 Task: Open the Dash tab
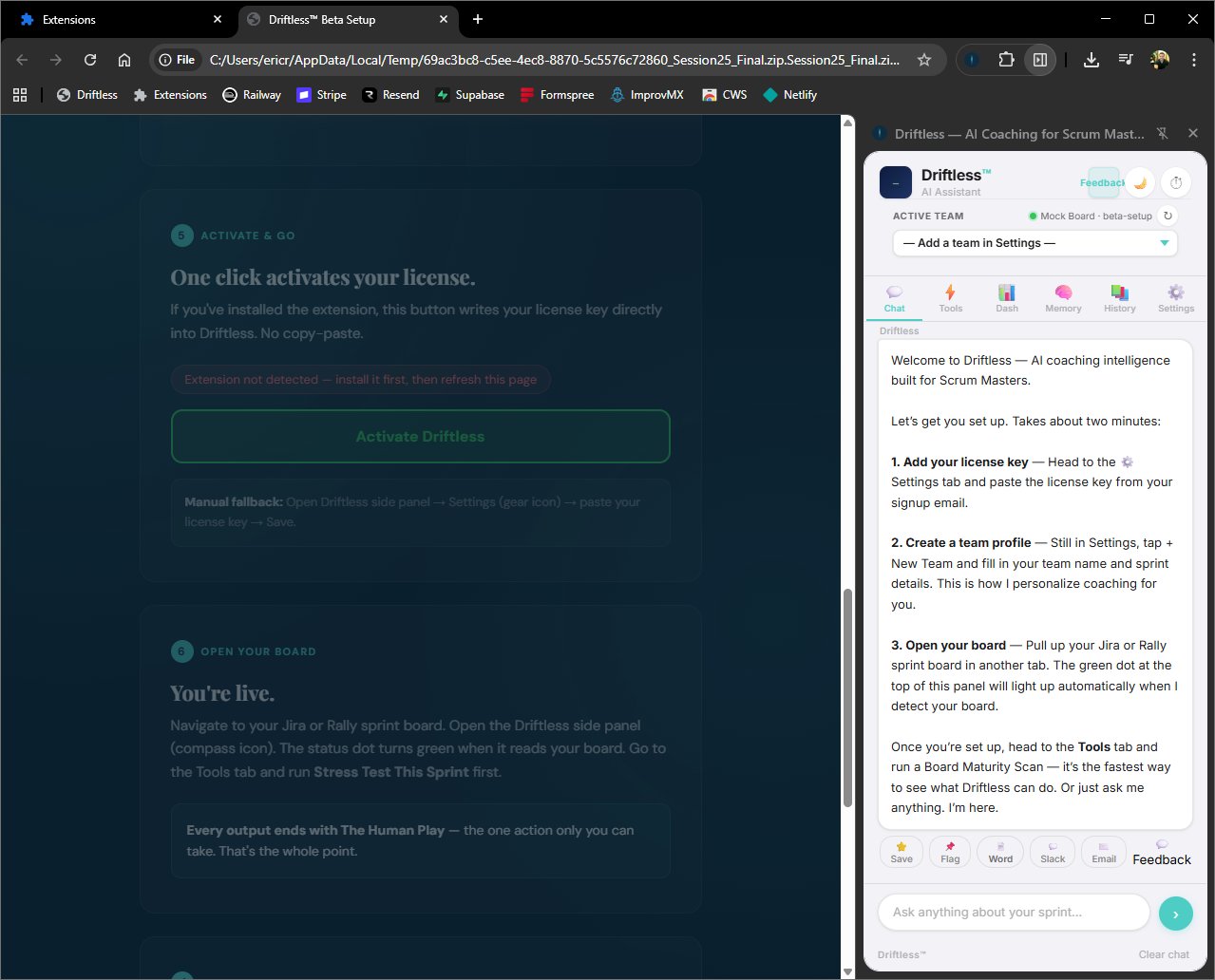1007,298
